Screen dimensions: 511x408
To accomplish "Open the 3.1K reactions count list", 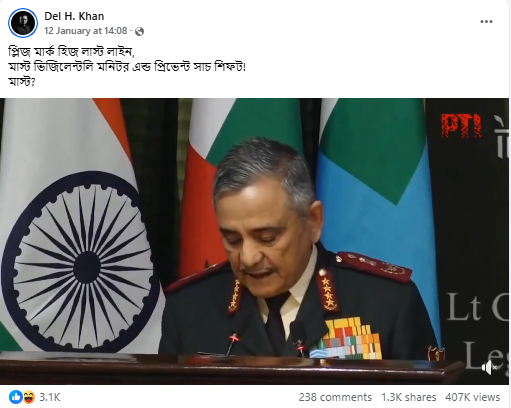I will click(x=50, y=397).
